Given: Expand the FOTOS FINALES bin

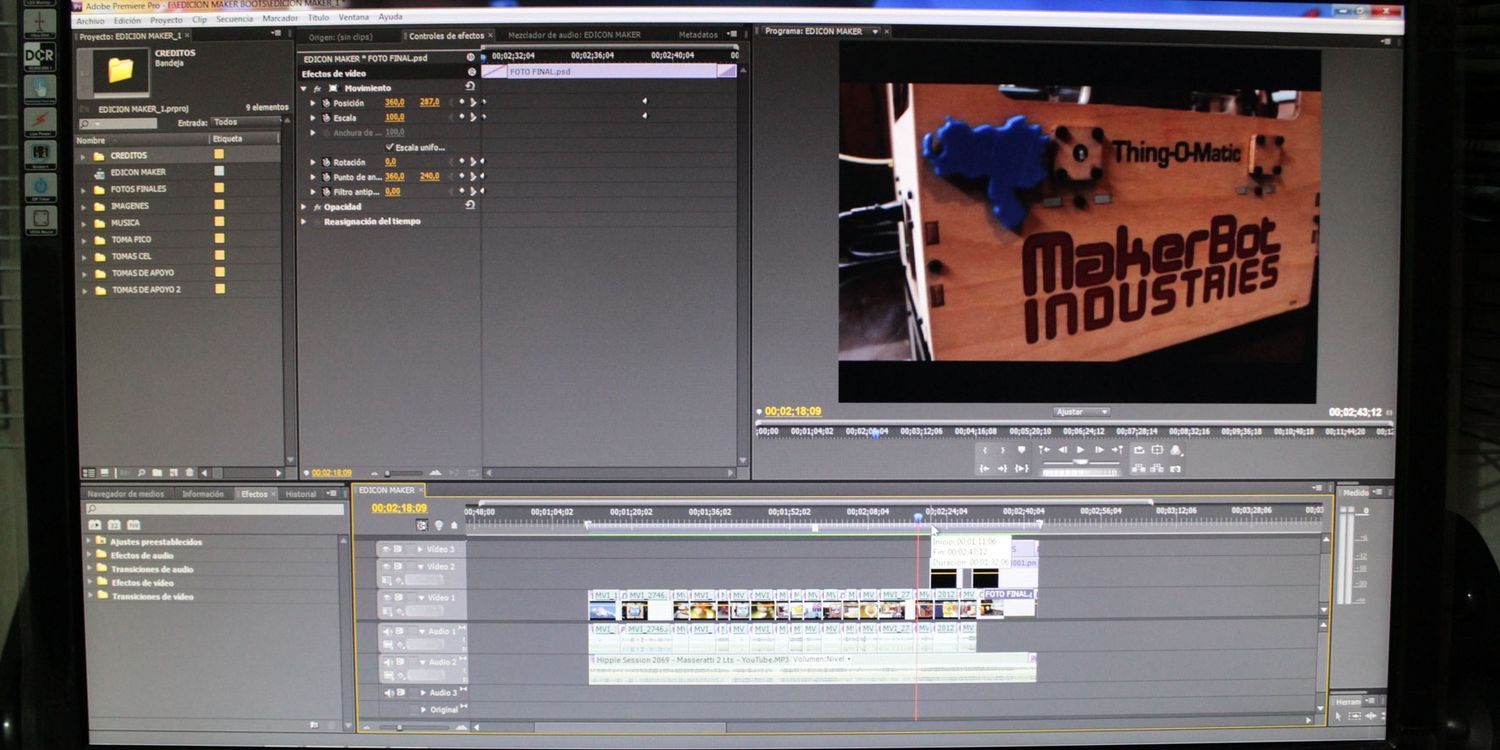Looking at the screenshot, I should [83, 189].
